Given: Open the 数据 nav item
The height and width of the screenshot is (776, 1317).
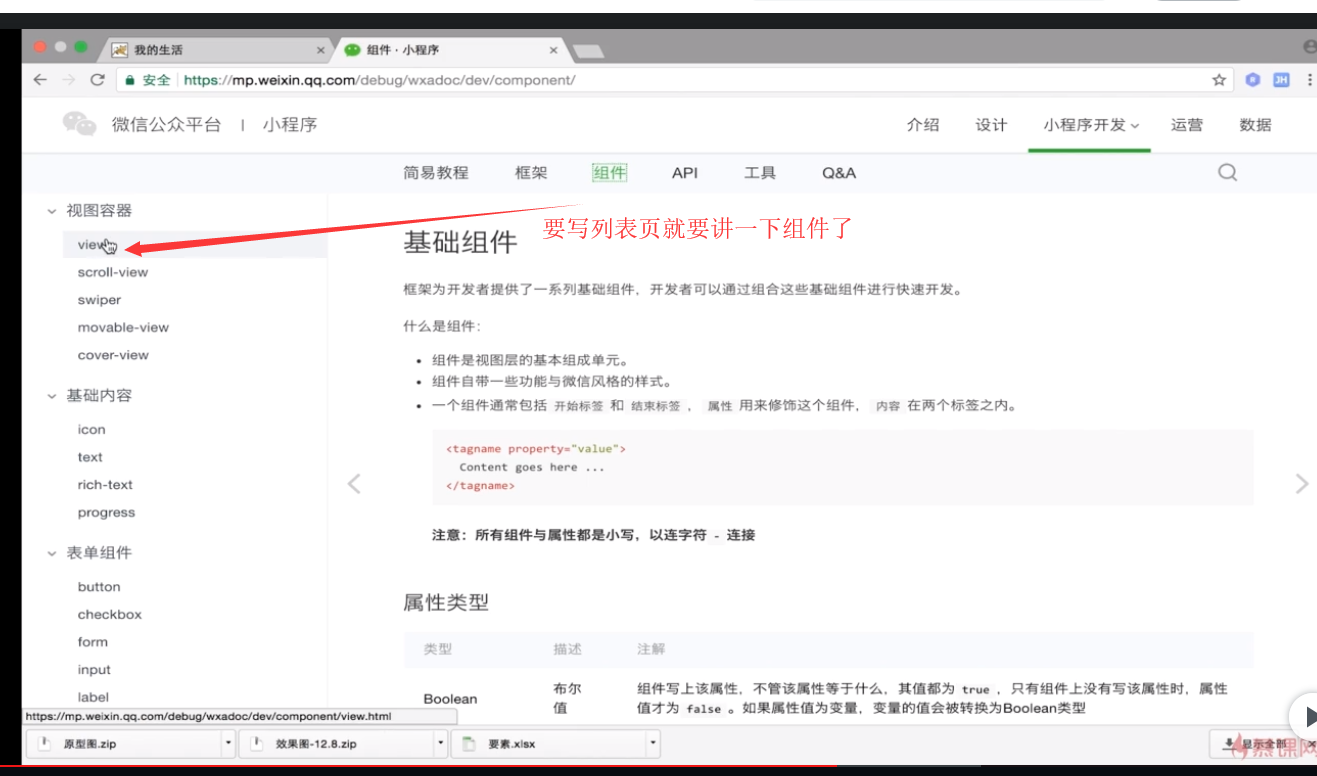Looking at the screenshot, I should [1255, 124].
